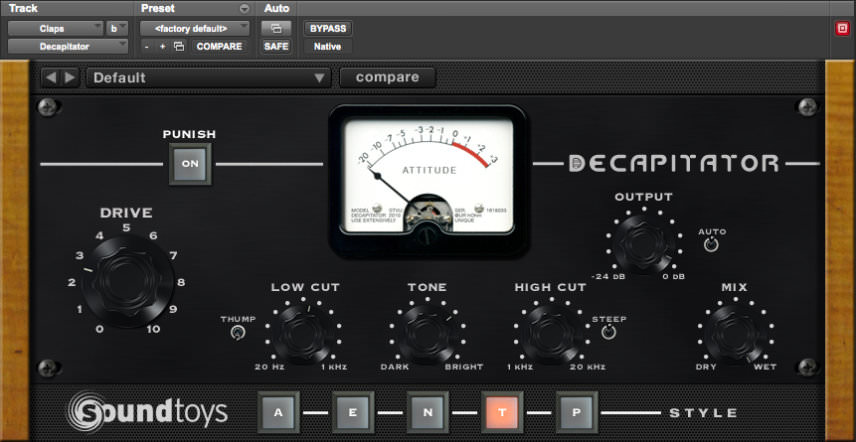Go to previous preset arrow
Screen dimensions: 856x442
click(51, 77)
